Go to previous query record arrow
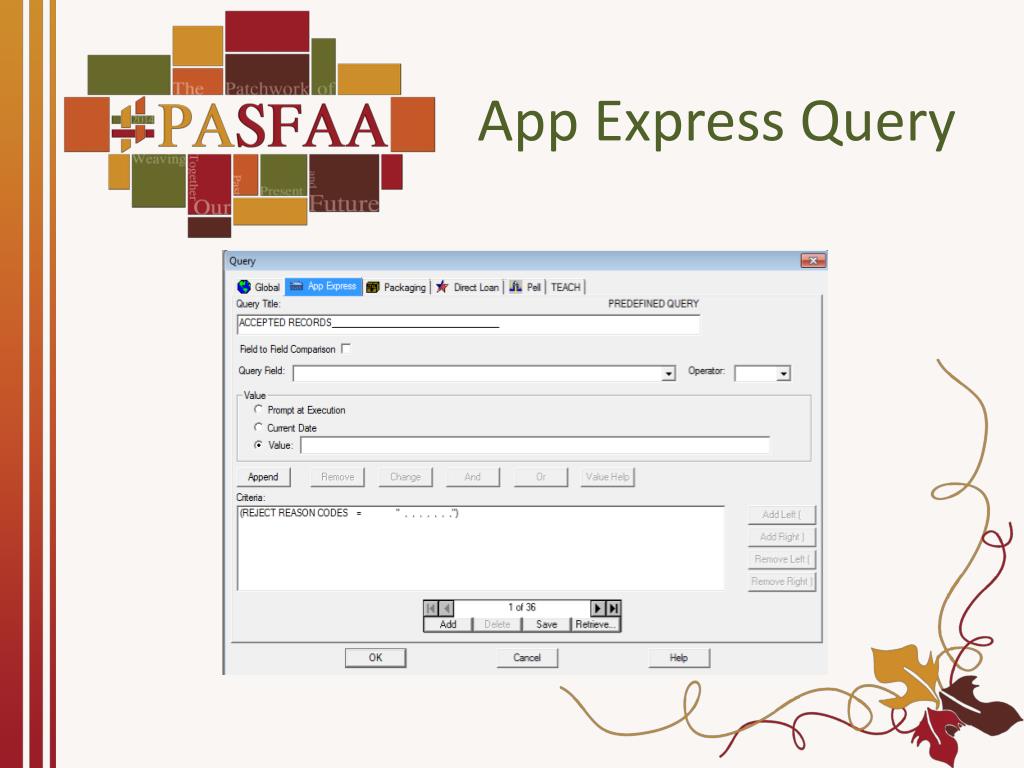1024x768 pixels. coord(446,608)
